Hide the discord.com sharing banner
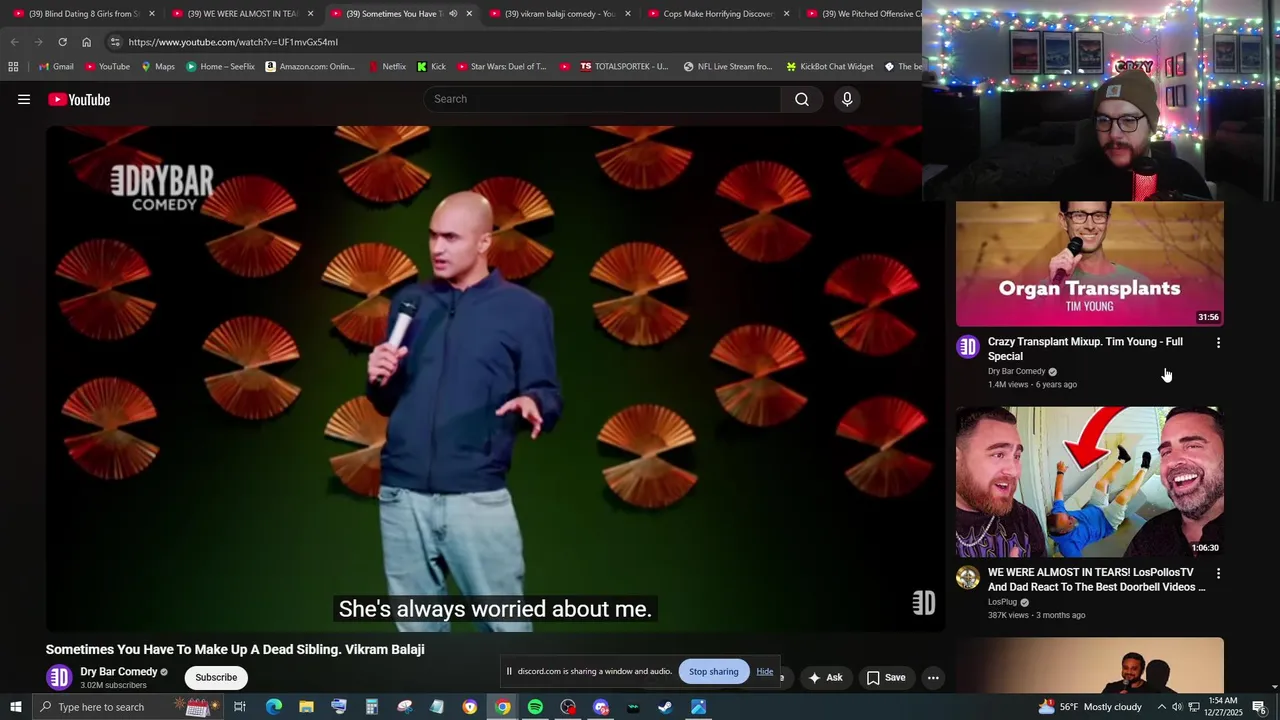 pos(765,671)
